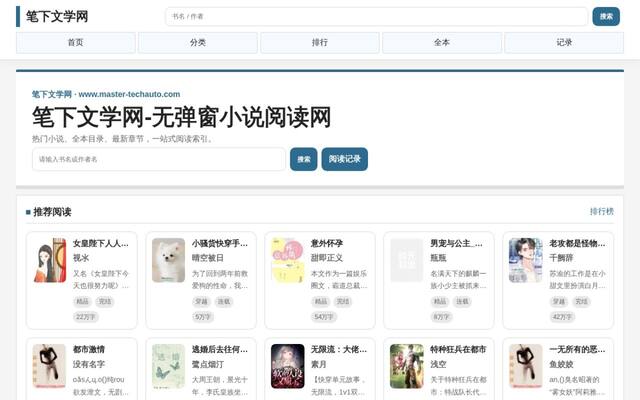Open book title 小骚货快穿手...
This screenshot has width=640, height=400.
[220, 244]
